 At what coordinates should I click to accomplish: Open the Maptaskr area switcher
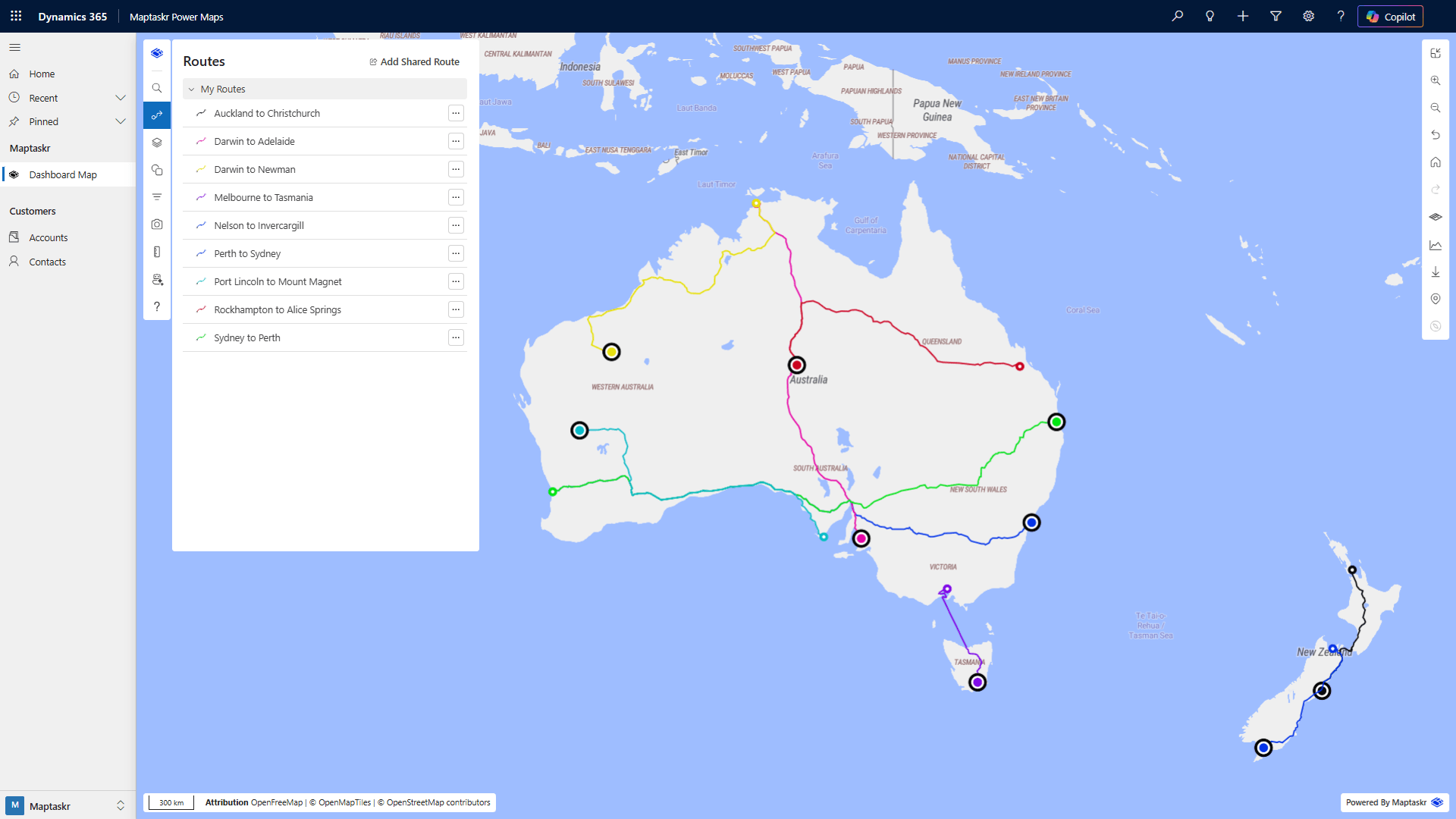point(67,806)
